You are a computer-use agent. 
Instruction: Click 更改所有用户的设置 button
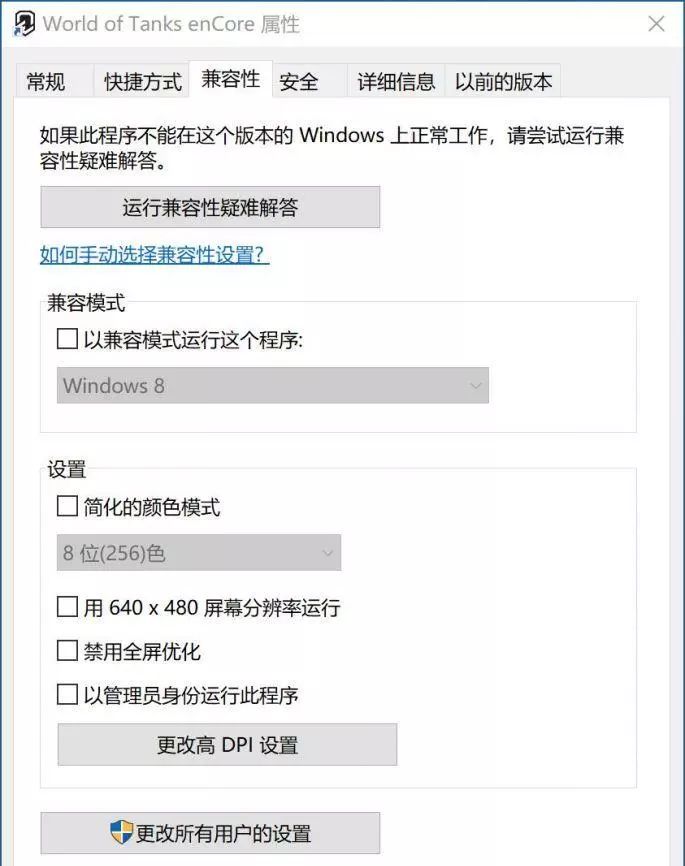coord(210,833)
